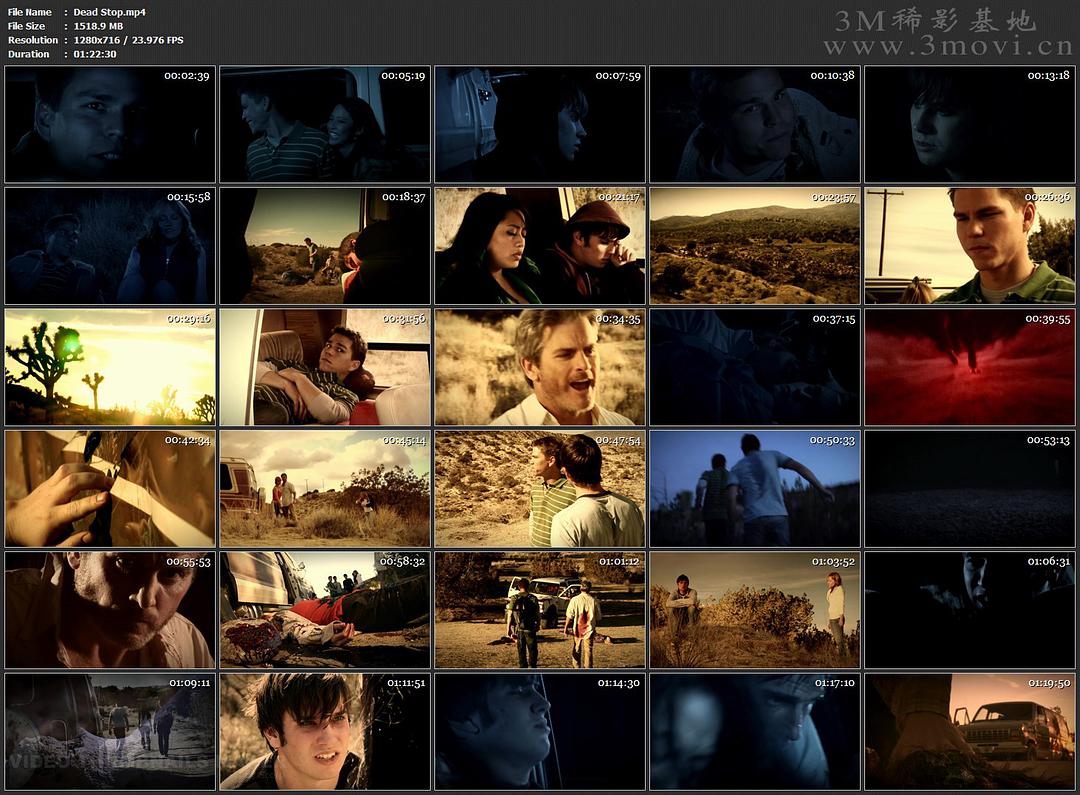Open the thumbnail timestamped 00:42:34
Screen dimensions: 1080x795
pos(110,489)
